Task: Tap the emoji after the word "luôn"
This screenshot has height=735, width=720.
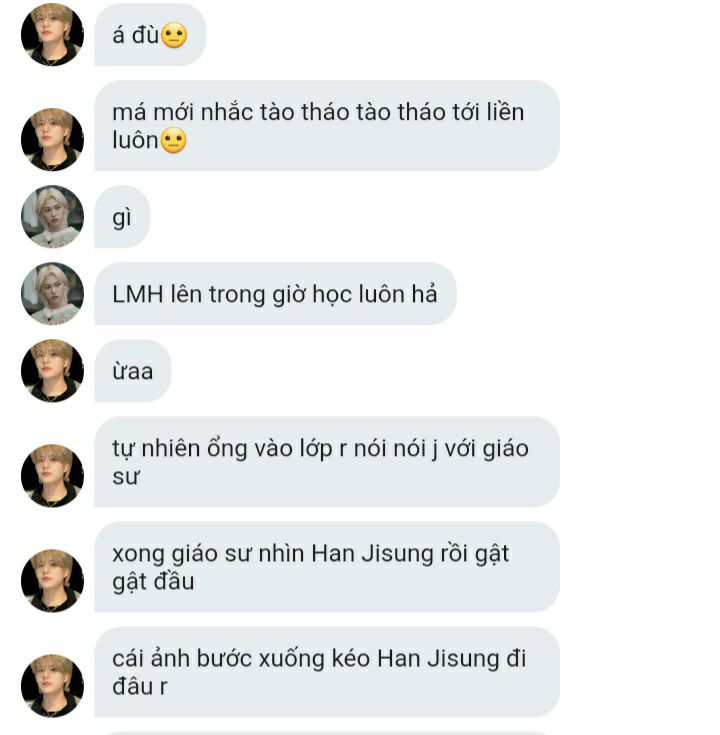Action: pyautogui.click(x=173, y=140)
